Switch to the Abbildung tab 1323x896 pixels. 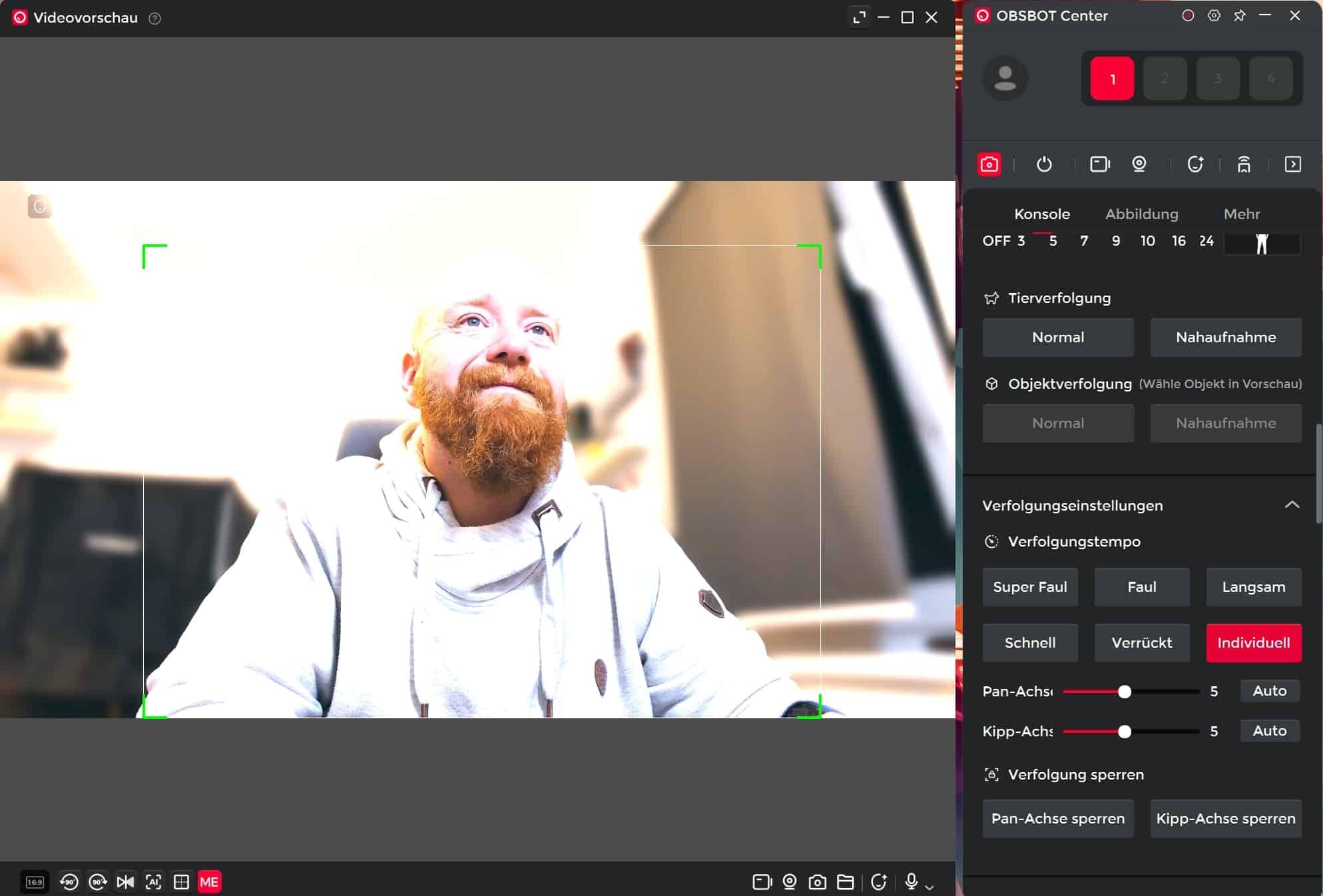1141,214
